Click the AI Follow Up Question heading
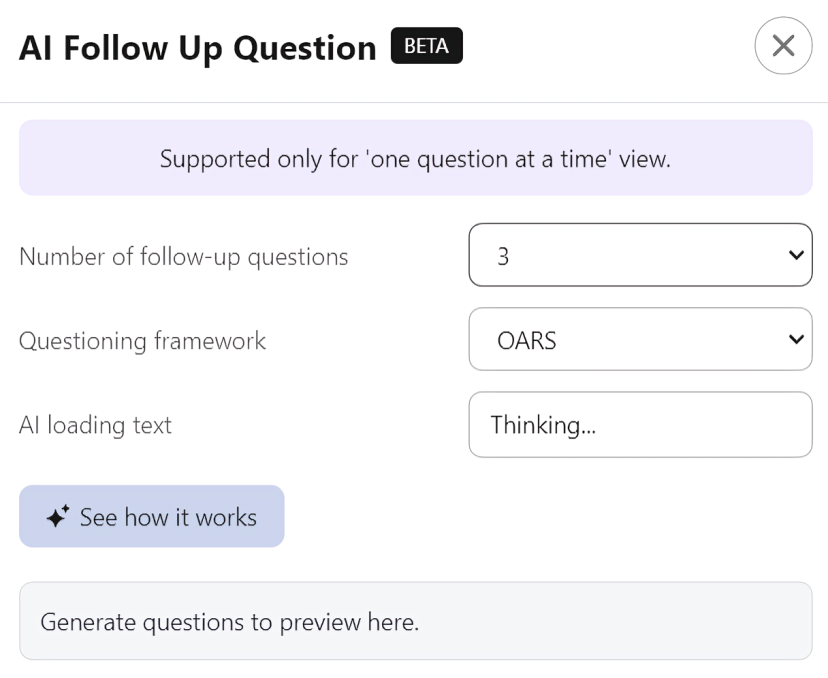The width and height of the screenshot is (828, 678). tap(197, 48)
